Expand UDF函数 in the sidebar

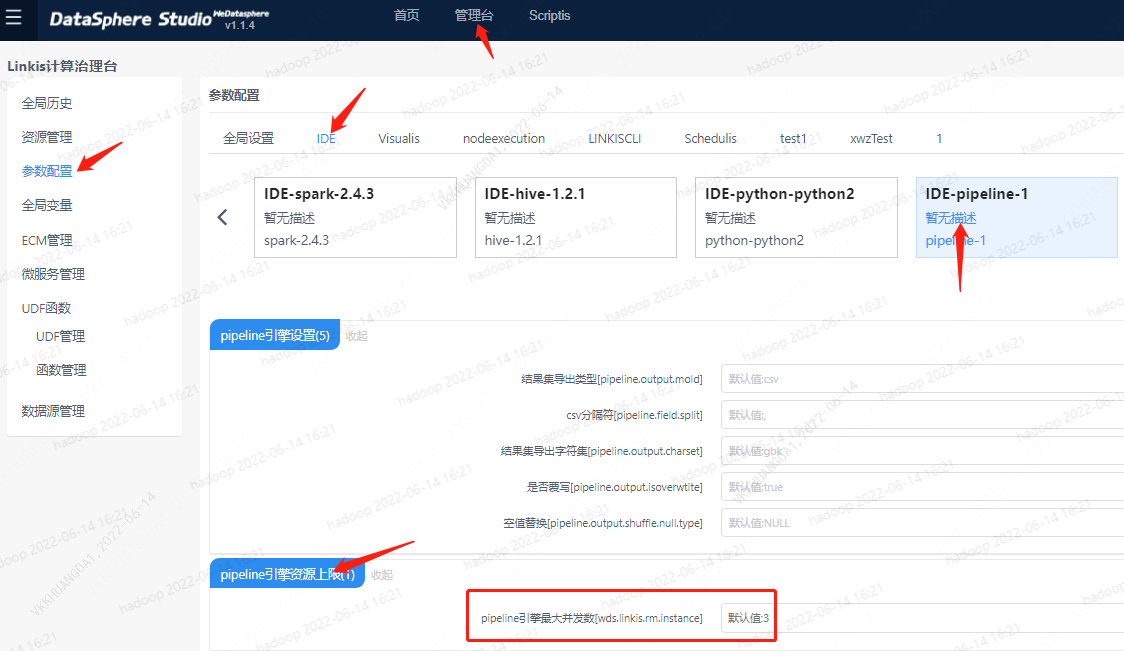coord(46,308)
